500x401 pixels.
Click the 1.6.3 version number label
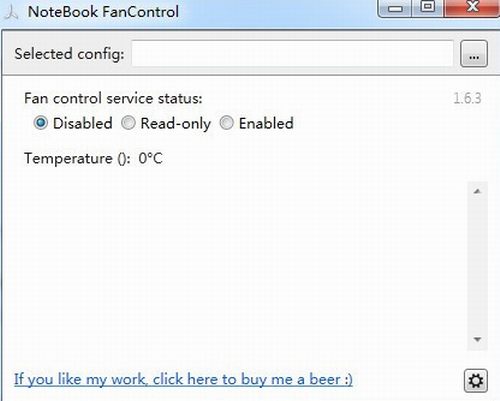pyautogui.click(x=467, y=98)
